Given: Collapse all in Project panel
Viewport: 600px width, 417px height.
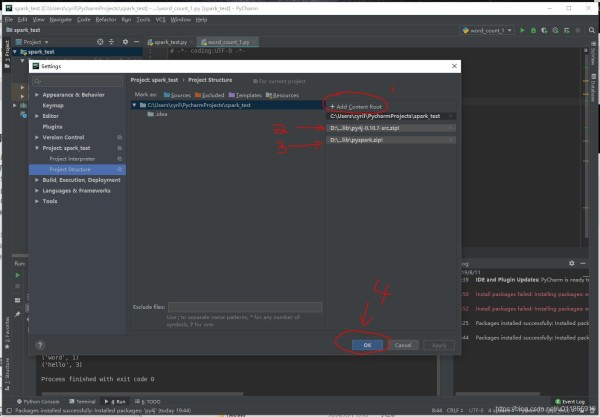Looking at the screenshot, I should click(111, 42).
